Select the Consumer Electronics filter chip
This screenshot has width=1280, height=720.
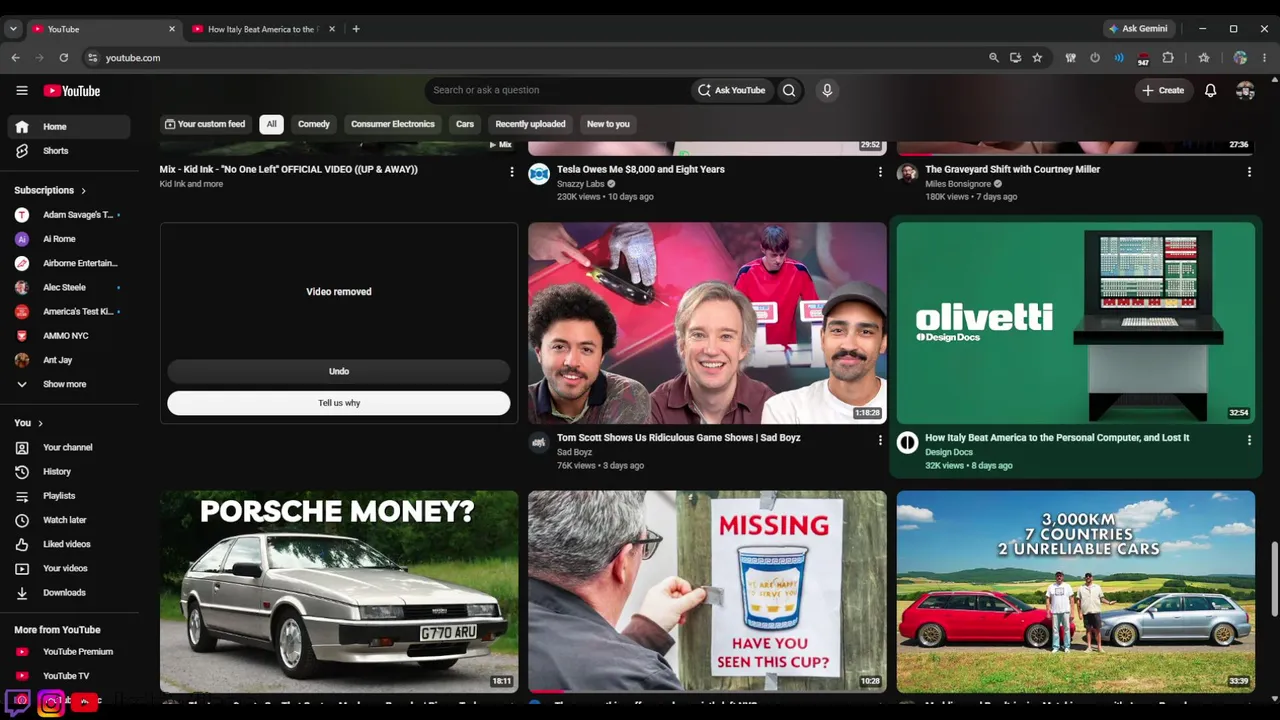click(393, 124)
